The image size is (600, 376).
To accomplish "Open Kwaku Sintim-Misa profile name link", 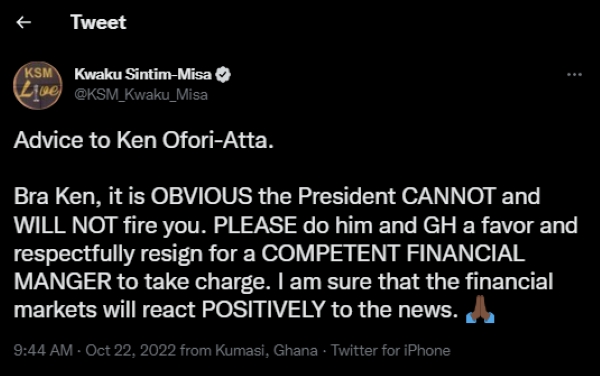I will coord(143,74).
